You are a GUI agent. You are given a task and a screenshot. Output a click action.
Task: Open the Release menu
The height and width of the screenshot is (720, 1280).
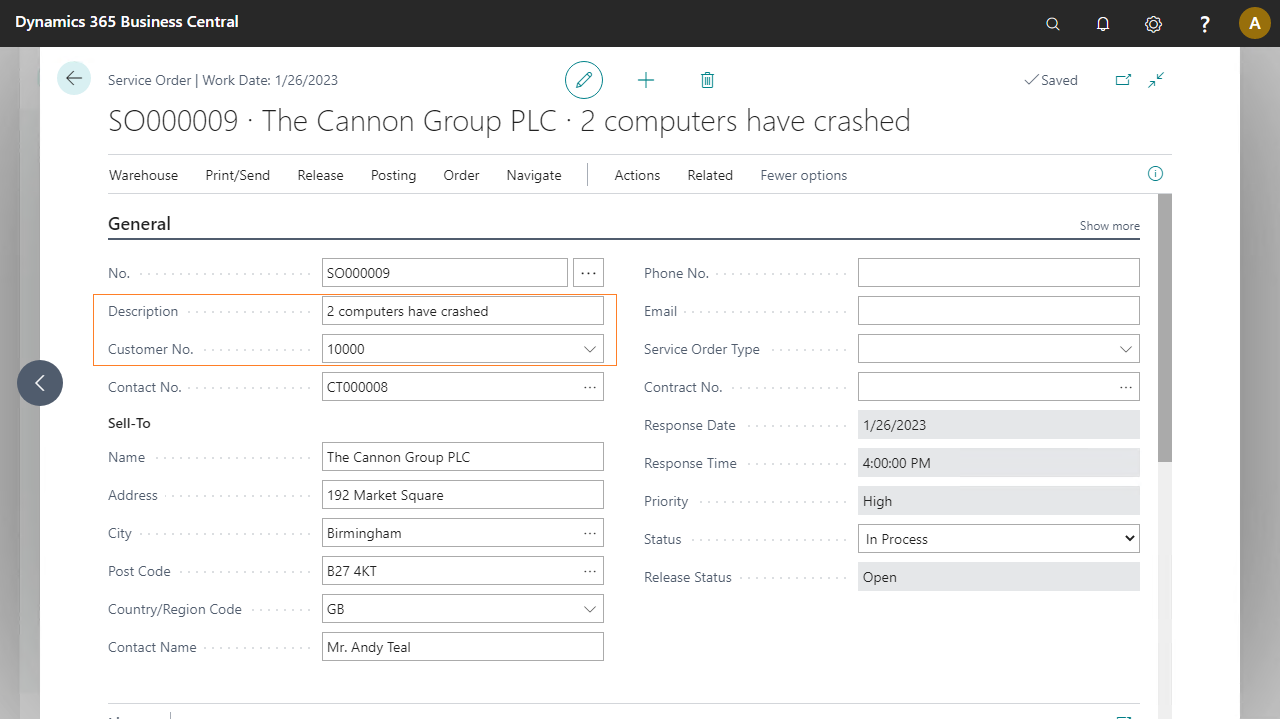pos(320,175)
